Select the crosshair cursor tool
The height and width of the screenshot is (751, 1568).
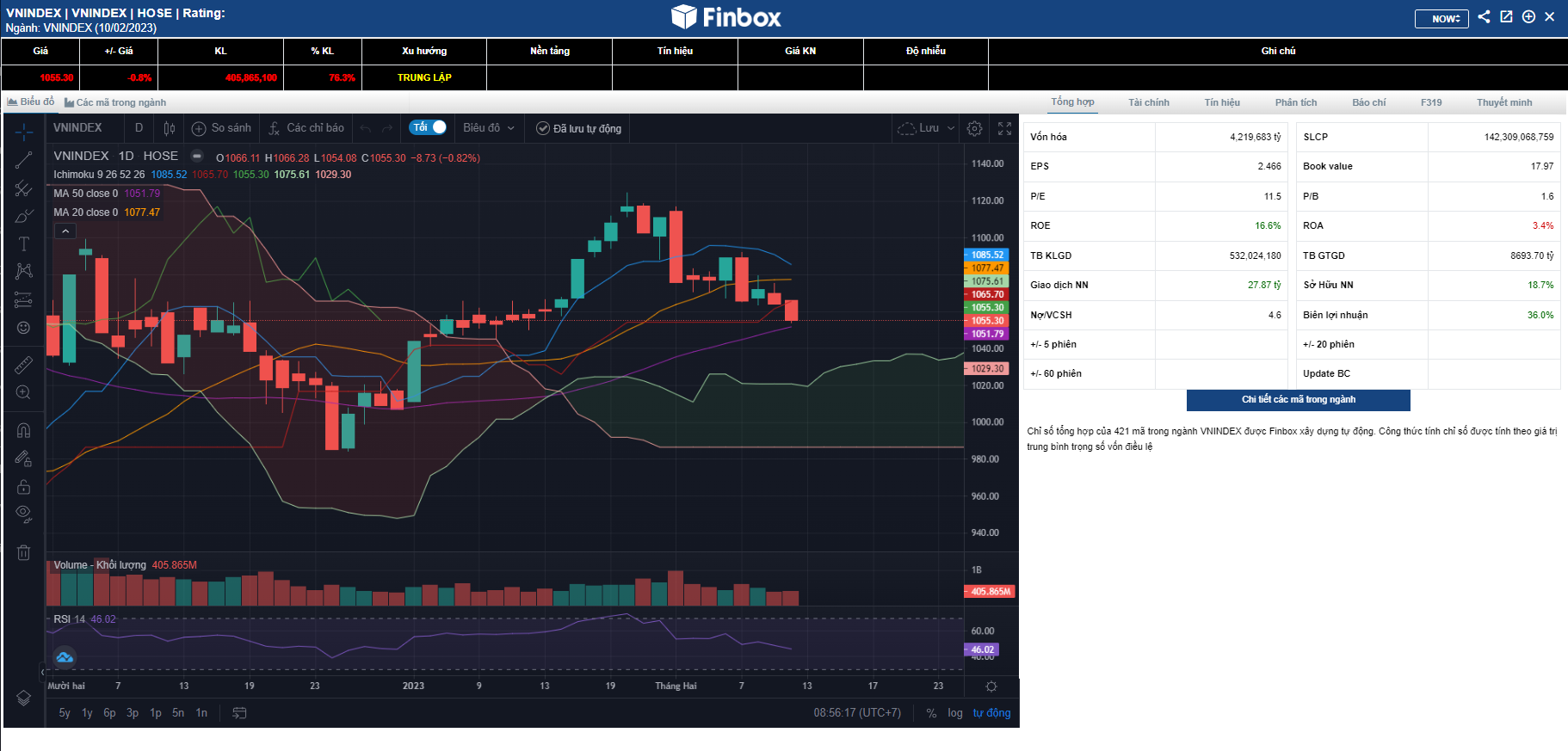point(23,132)
